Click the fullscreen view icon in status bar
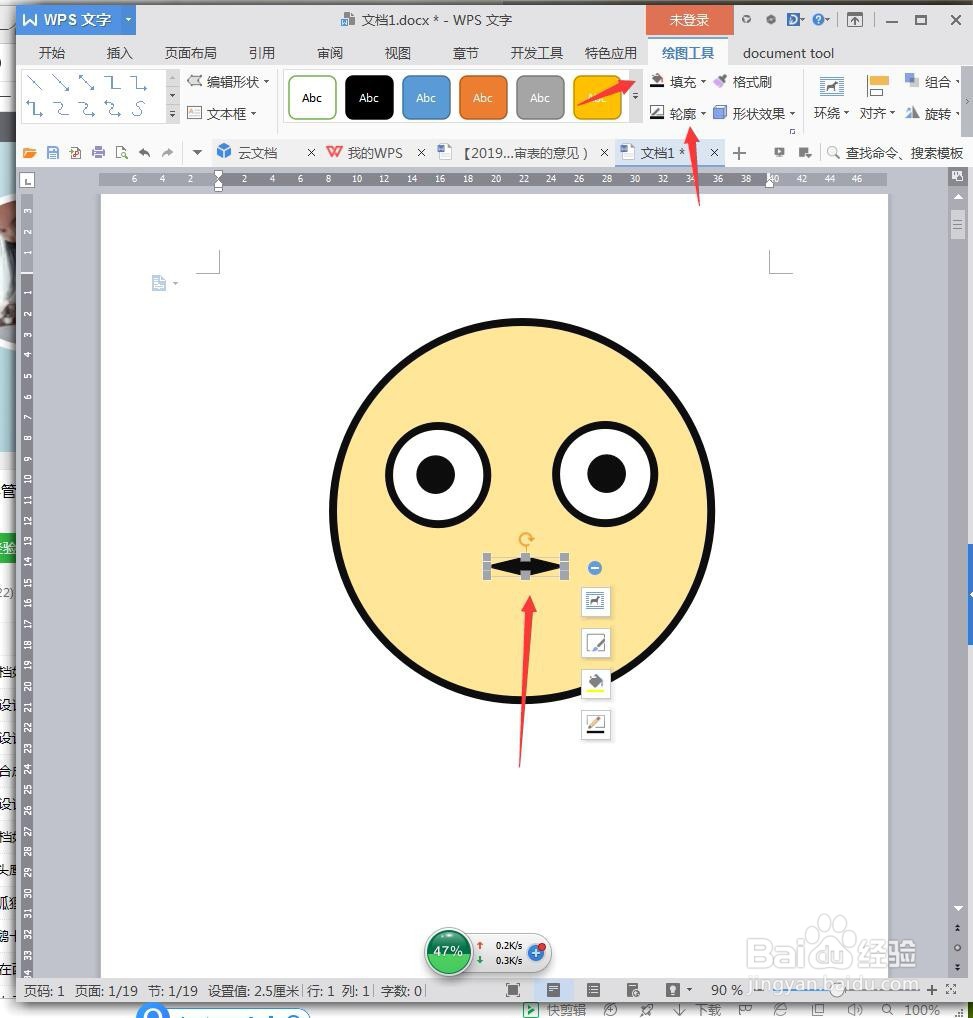The height and width of the screenshot is (1018, 973). [513, 989]
